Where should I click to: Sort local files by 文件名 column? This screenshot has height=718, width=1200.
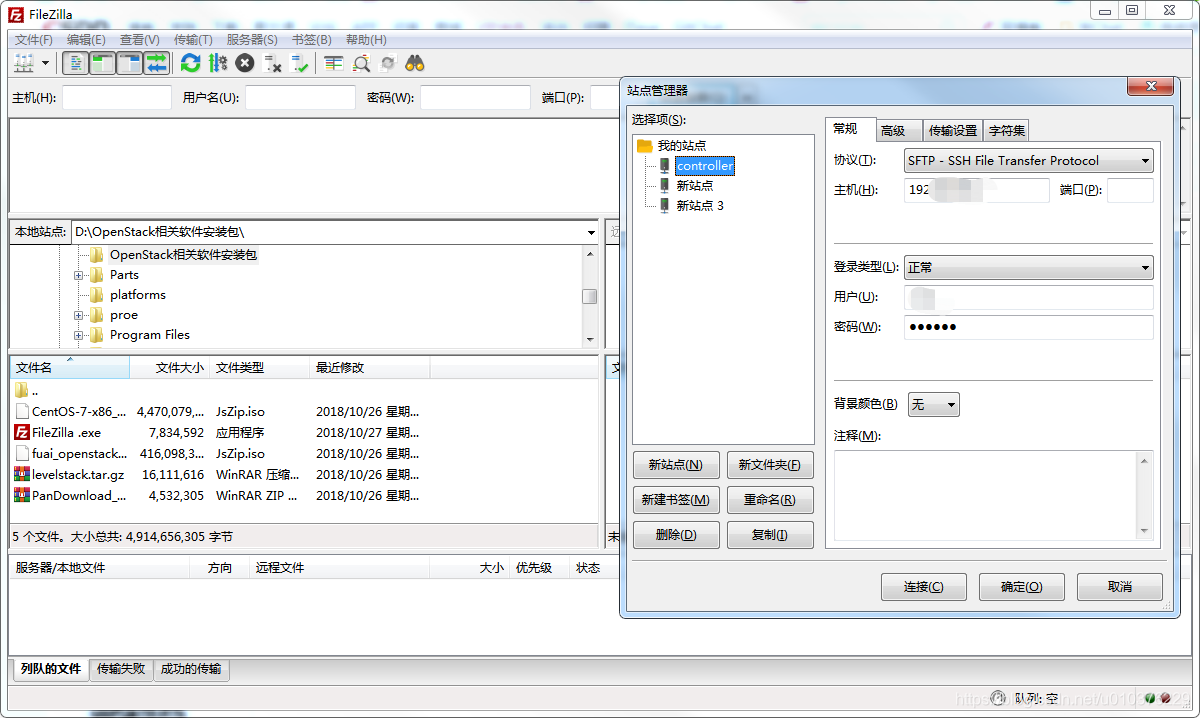pyautogui.click(x=70, y=368)
